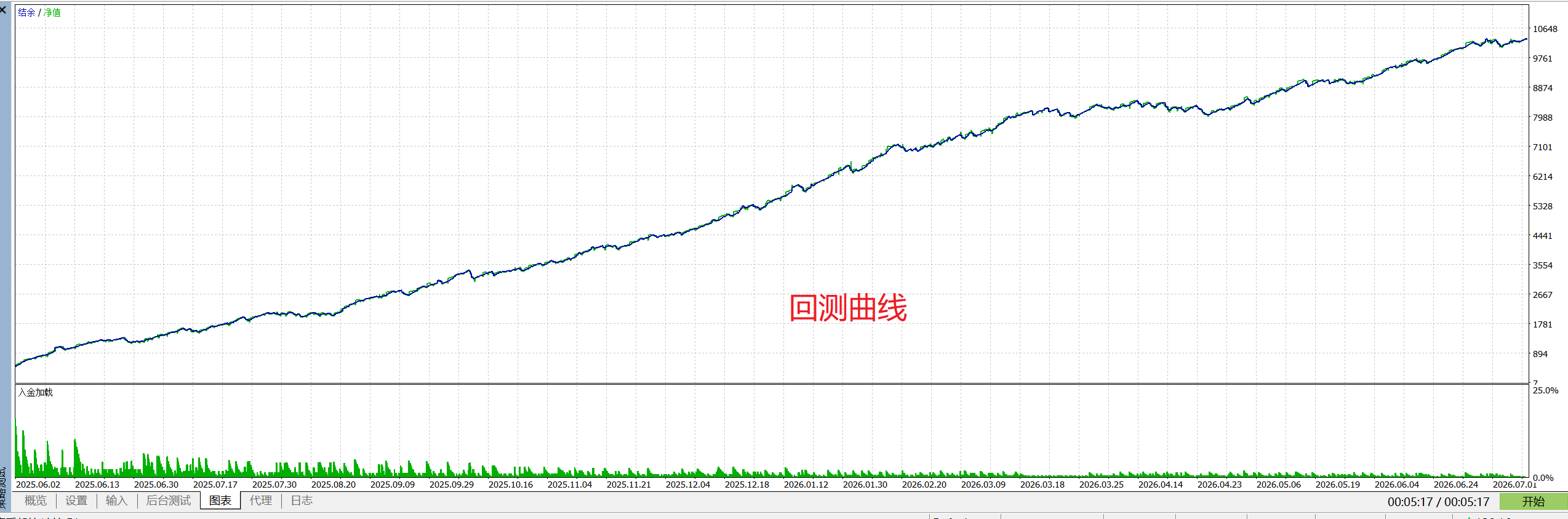The width and height of the screenshot is (1568, 519).
Task: Click the 净值 legend label
Action: tap(52, 12)
